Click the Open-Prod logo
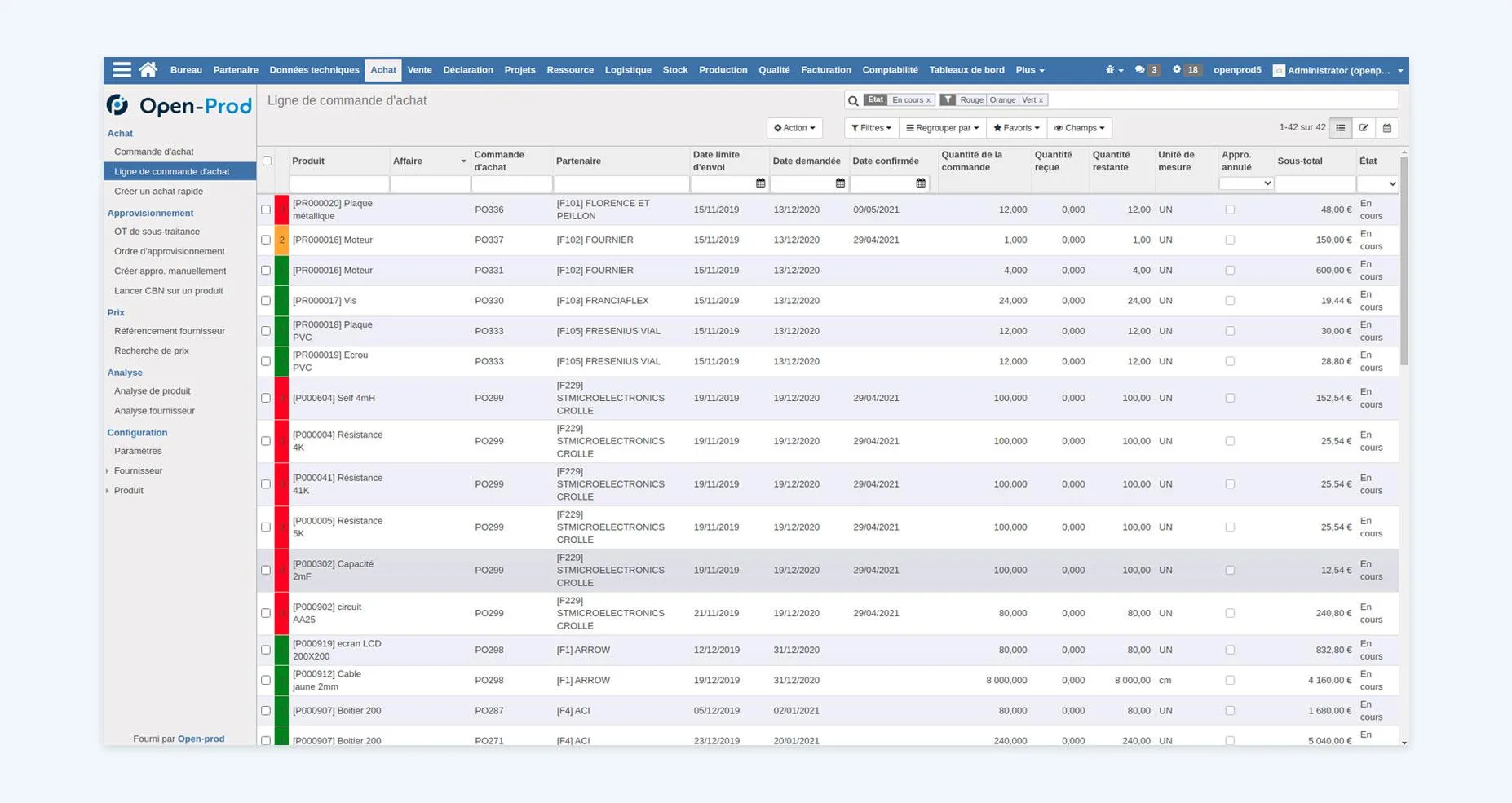 coord(179,105)
